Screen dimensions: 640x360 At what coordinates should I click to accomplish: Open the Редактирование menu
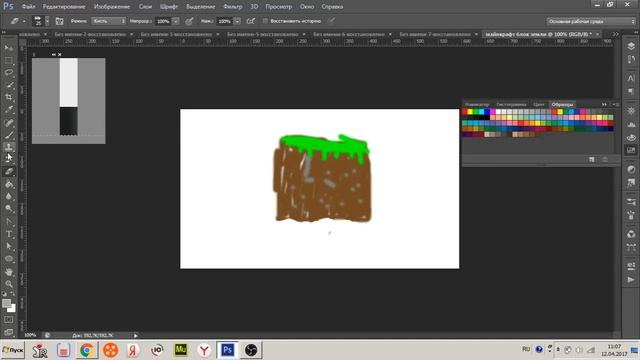[x=64, y=7]
